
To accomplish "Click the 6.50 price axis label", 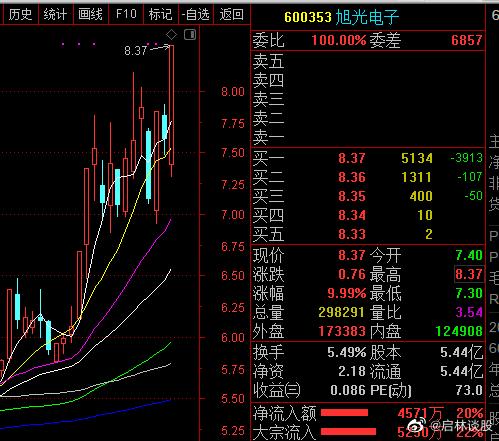I will click(x=233, y=276).
